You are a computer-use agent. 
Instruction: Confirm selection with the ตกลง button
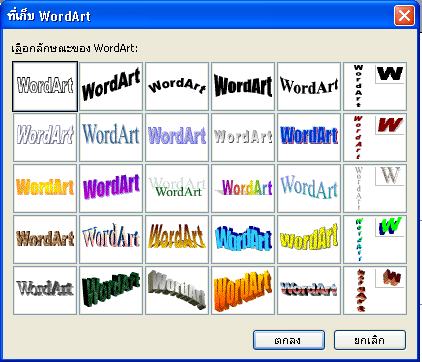[289, 340]
